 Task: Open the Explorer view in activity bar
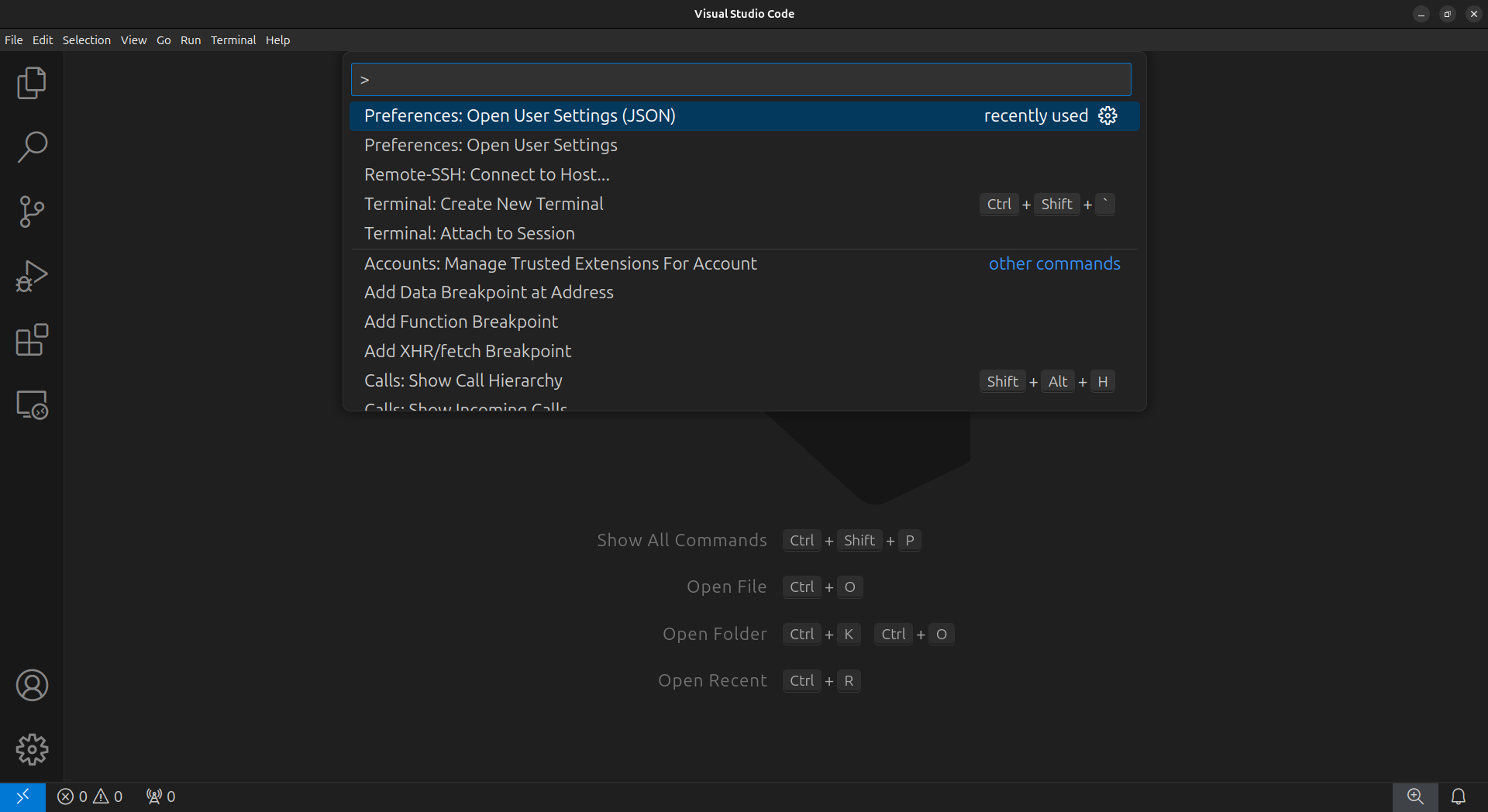click(32, 83)
